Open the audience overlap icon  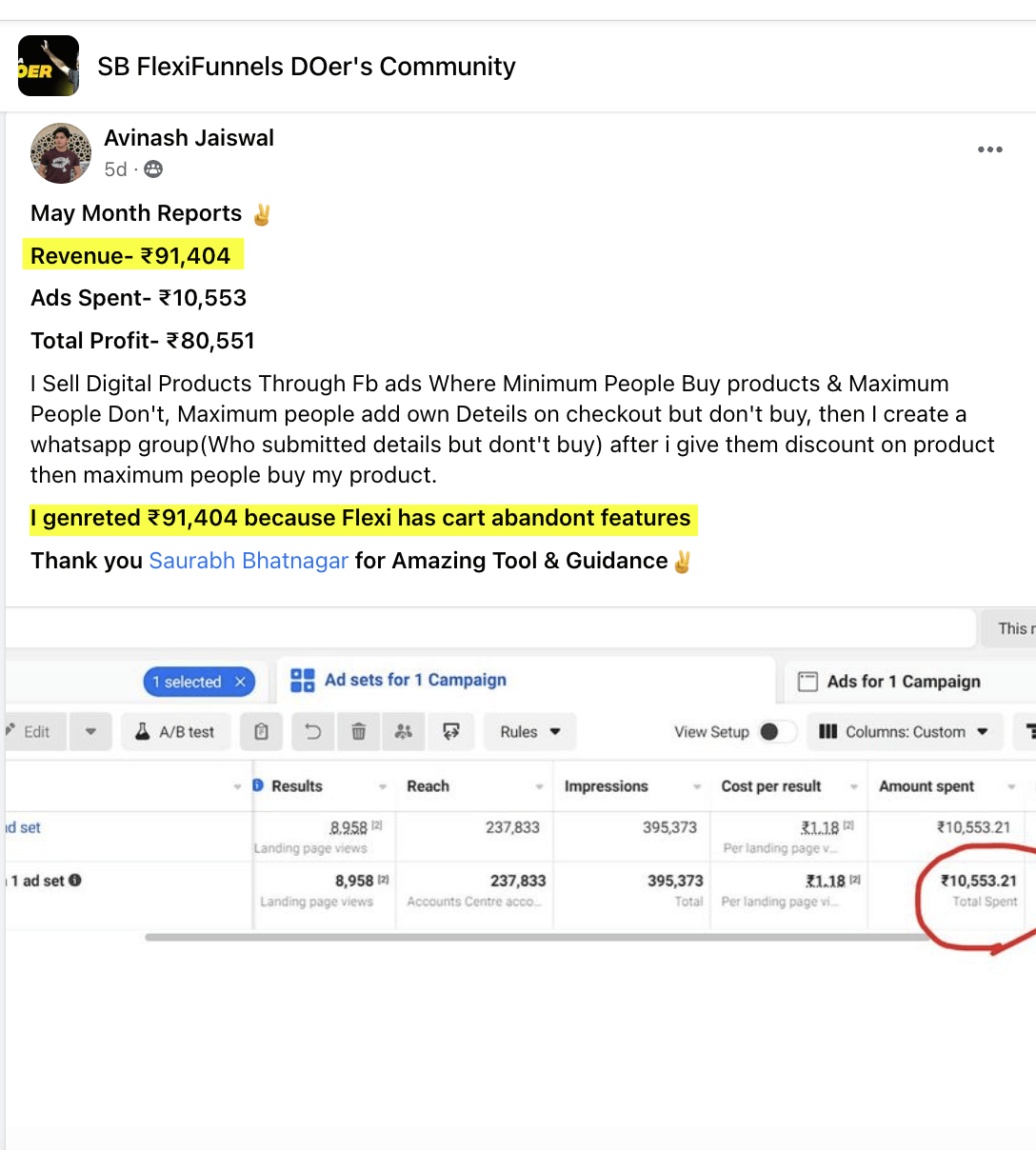[404, 731]
